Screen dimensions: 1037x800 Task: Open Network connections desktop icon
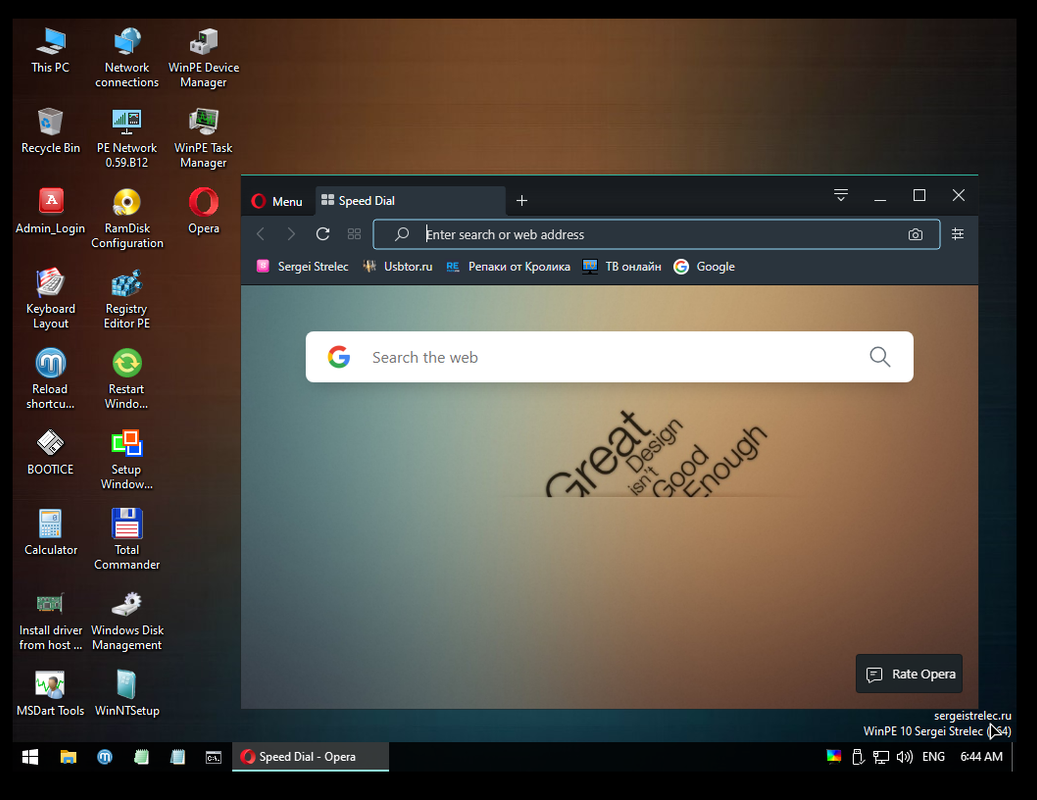[127, 58]
